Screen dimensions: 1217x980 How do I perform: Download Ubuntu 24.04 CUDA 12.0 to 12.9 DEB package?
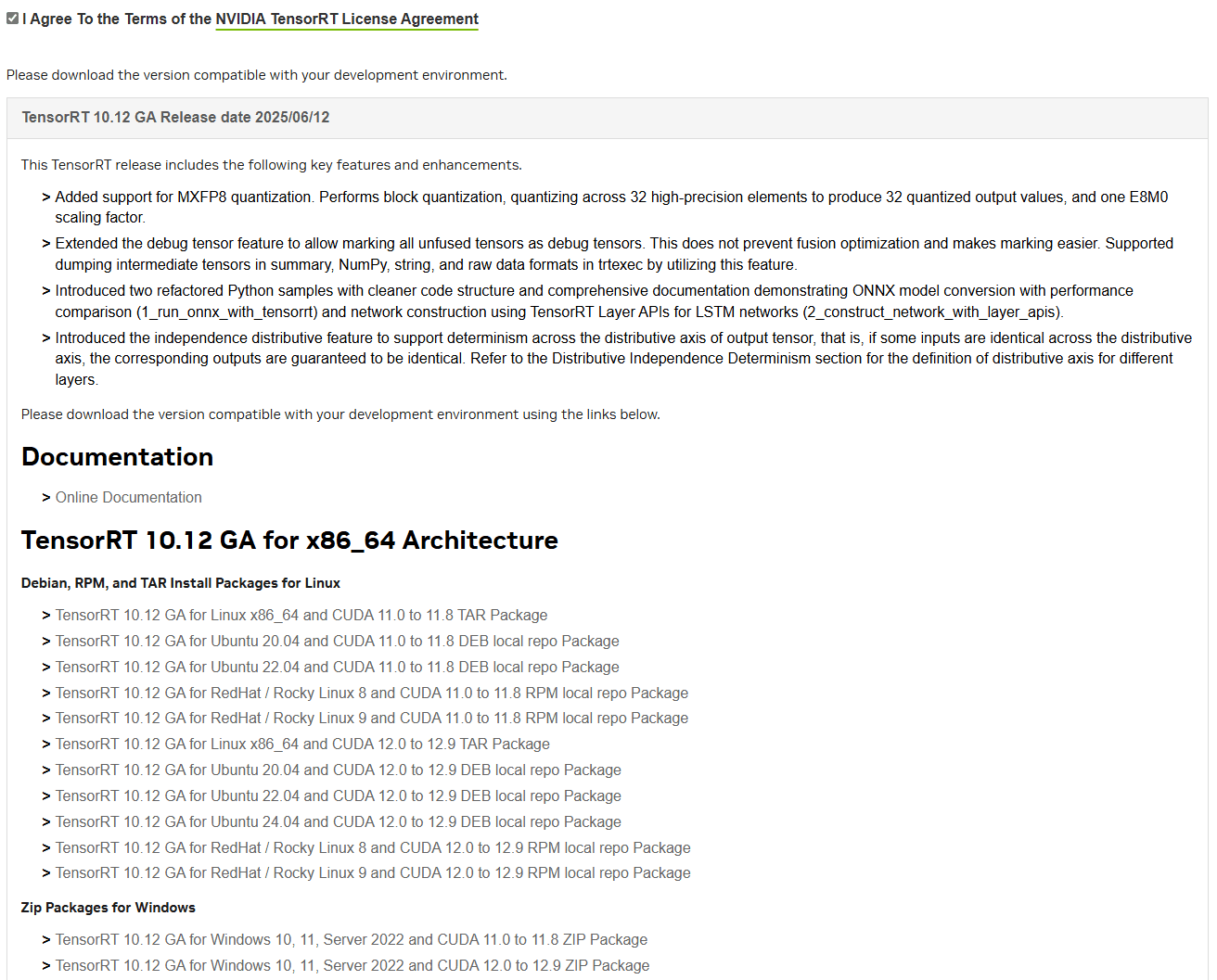(339, 822)
